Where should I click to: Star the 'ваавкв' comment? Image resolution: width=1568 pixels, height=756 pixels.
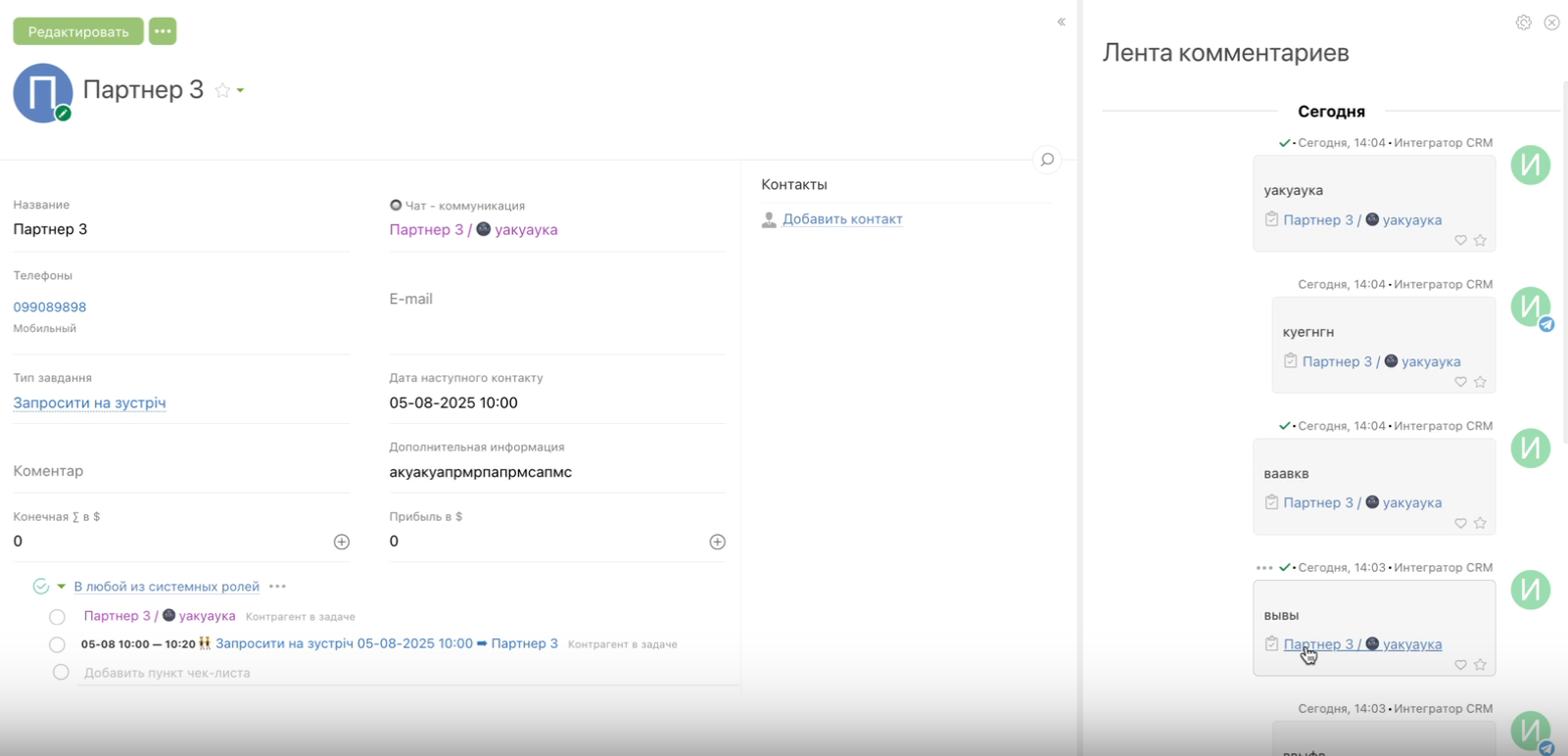pos(1480,523)
